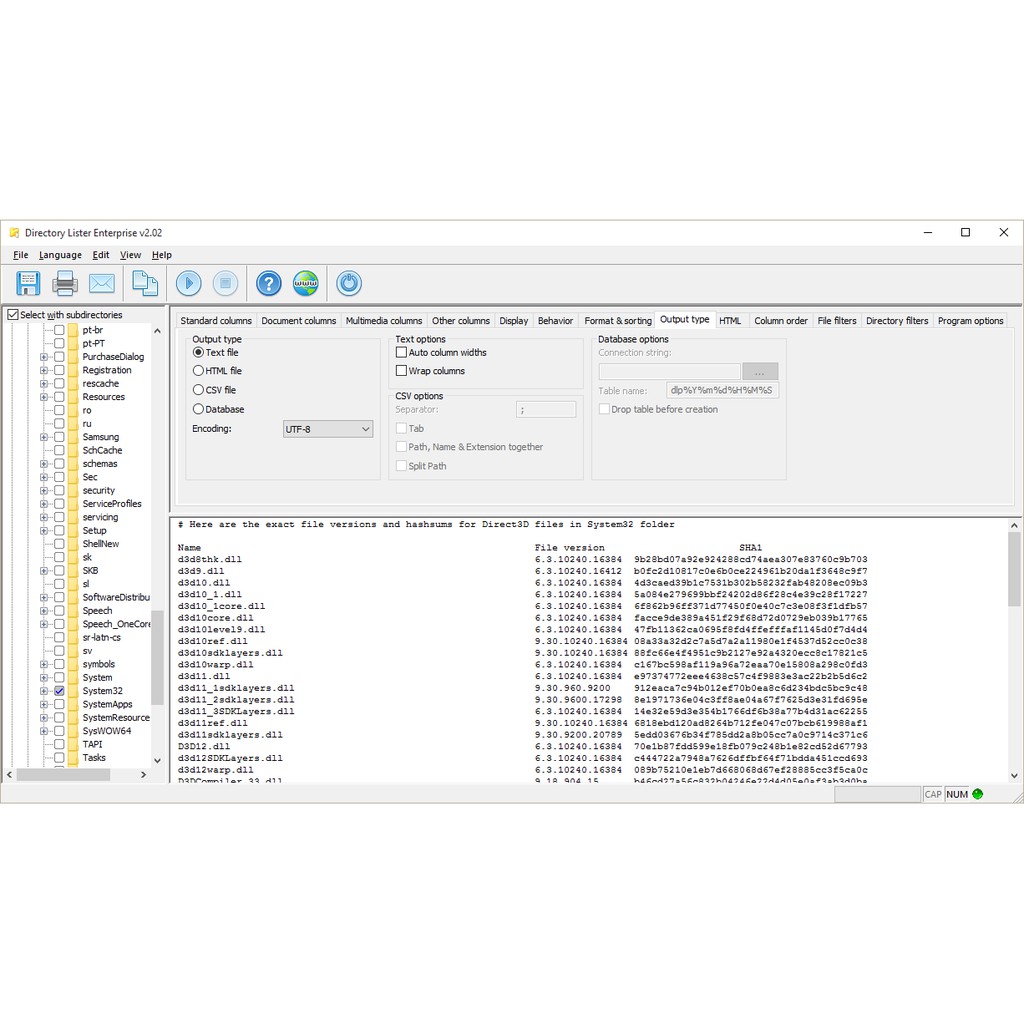
Task: Click the output preview vertical scrollbar
Action: [x=1014, y=569]
